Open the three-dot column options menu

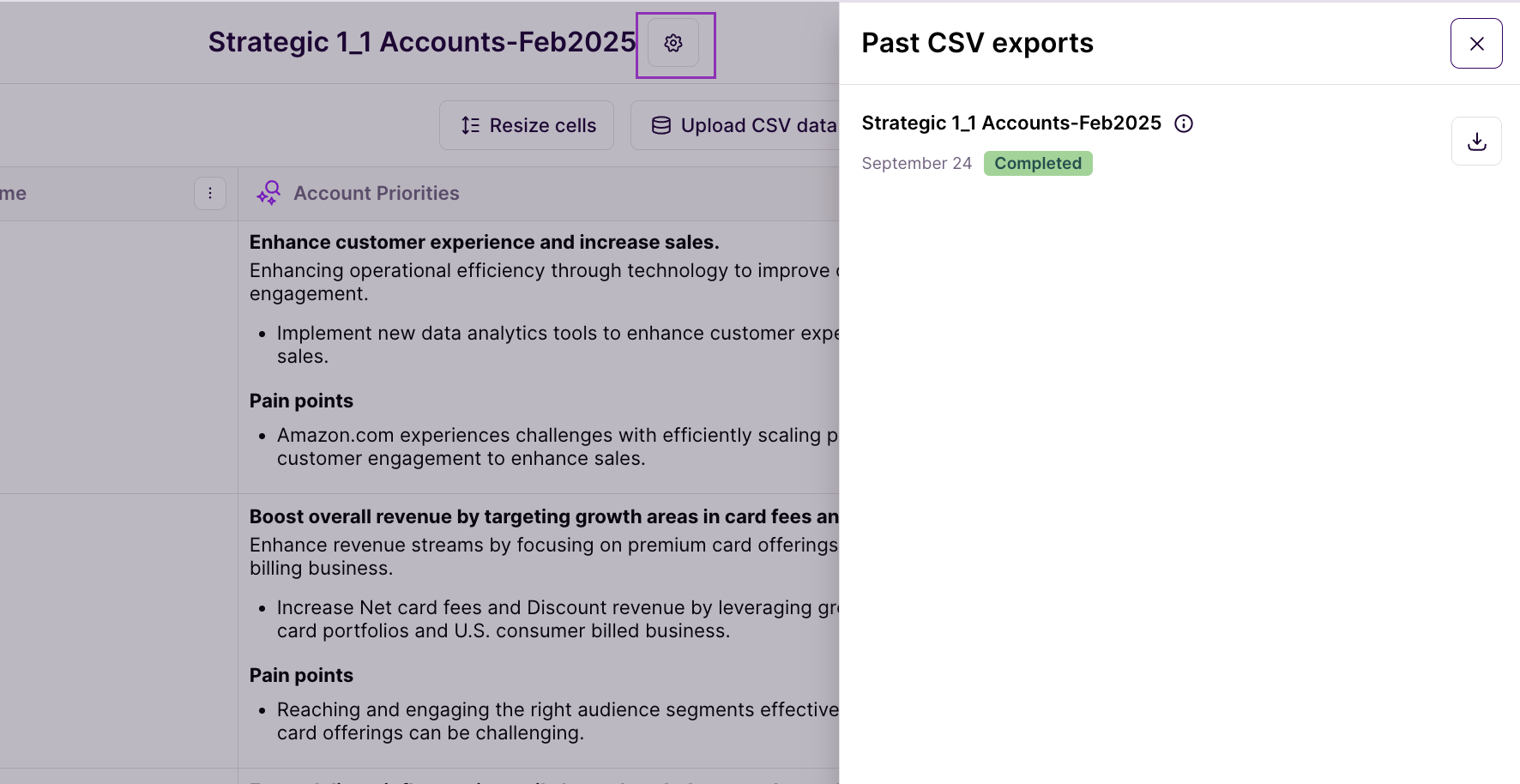click(x=210, y=194)
